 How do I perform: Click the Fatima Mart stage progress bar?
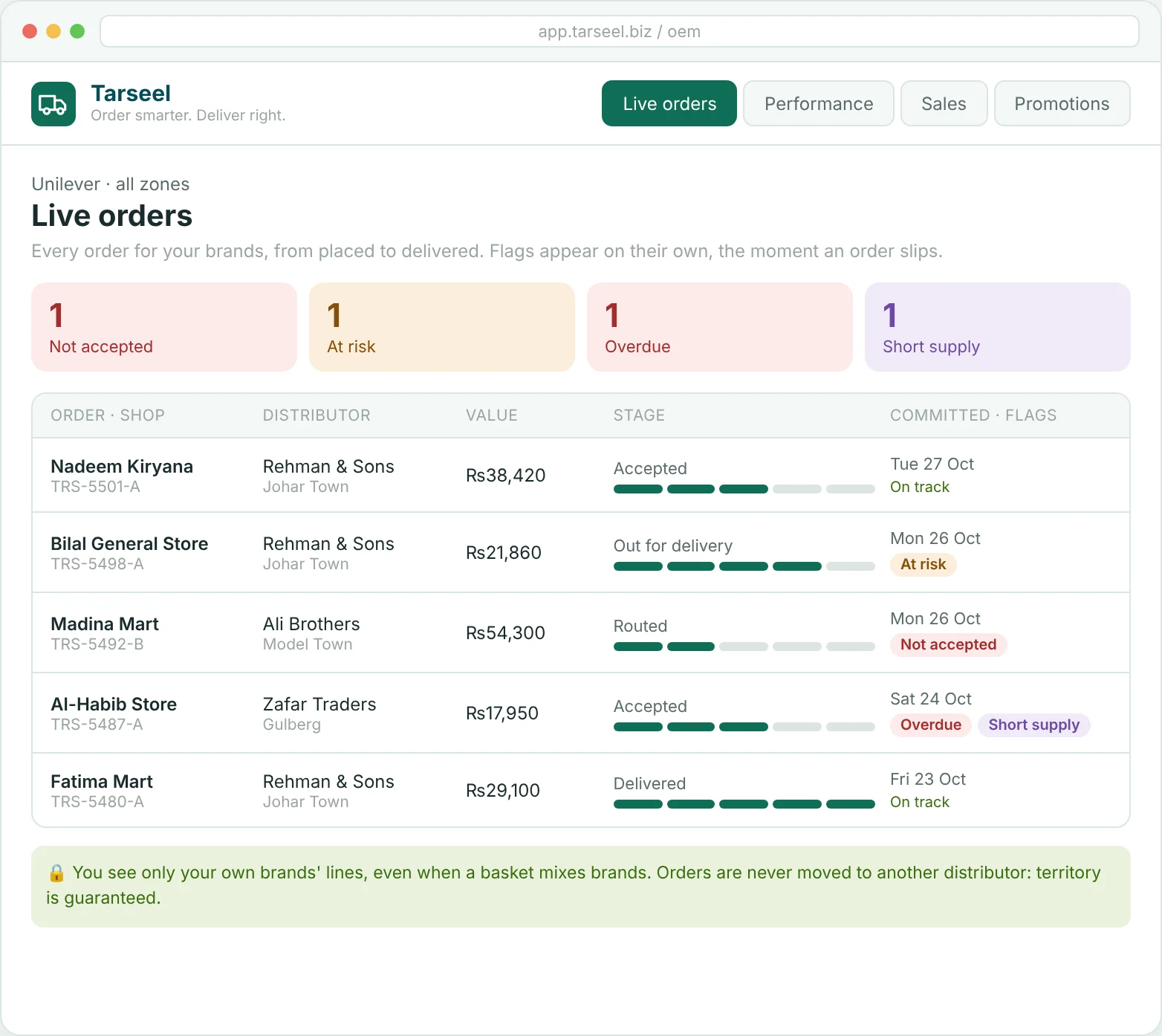click(744, 804)
